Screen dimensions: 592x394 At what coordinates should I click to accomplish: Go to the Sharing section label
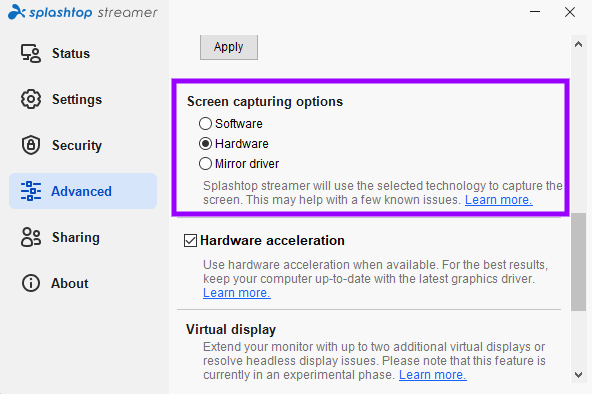click(76, 237)
